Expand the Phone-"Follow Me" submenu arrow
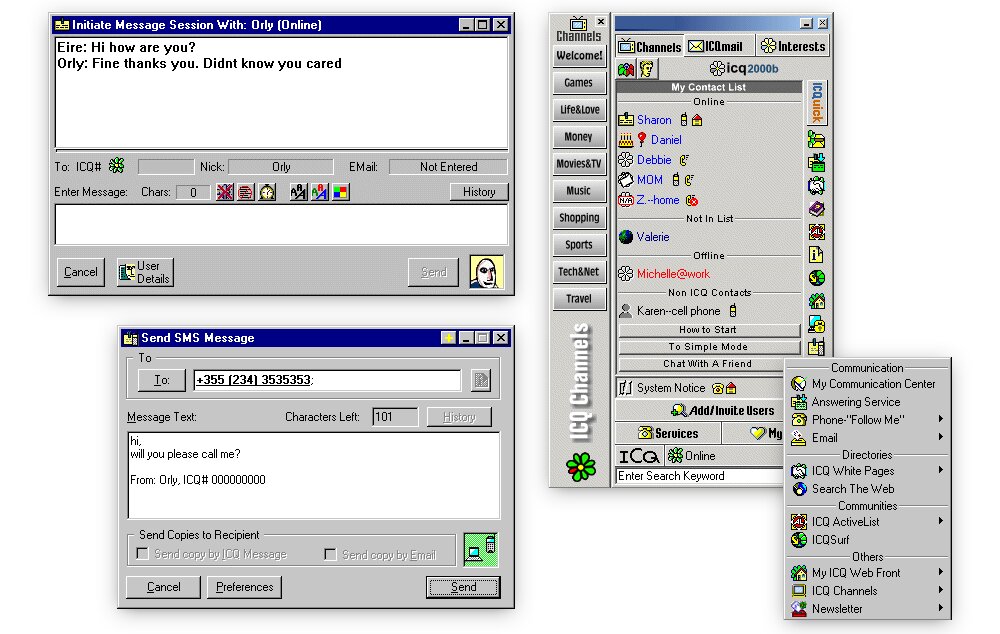Image resolution: width=1000 pixels, height=634 pixels. point(941,419)
